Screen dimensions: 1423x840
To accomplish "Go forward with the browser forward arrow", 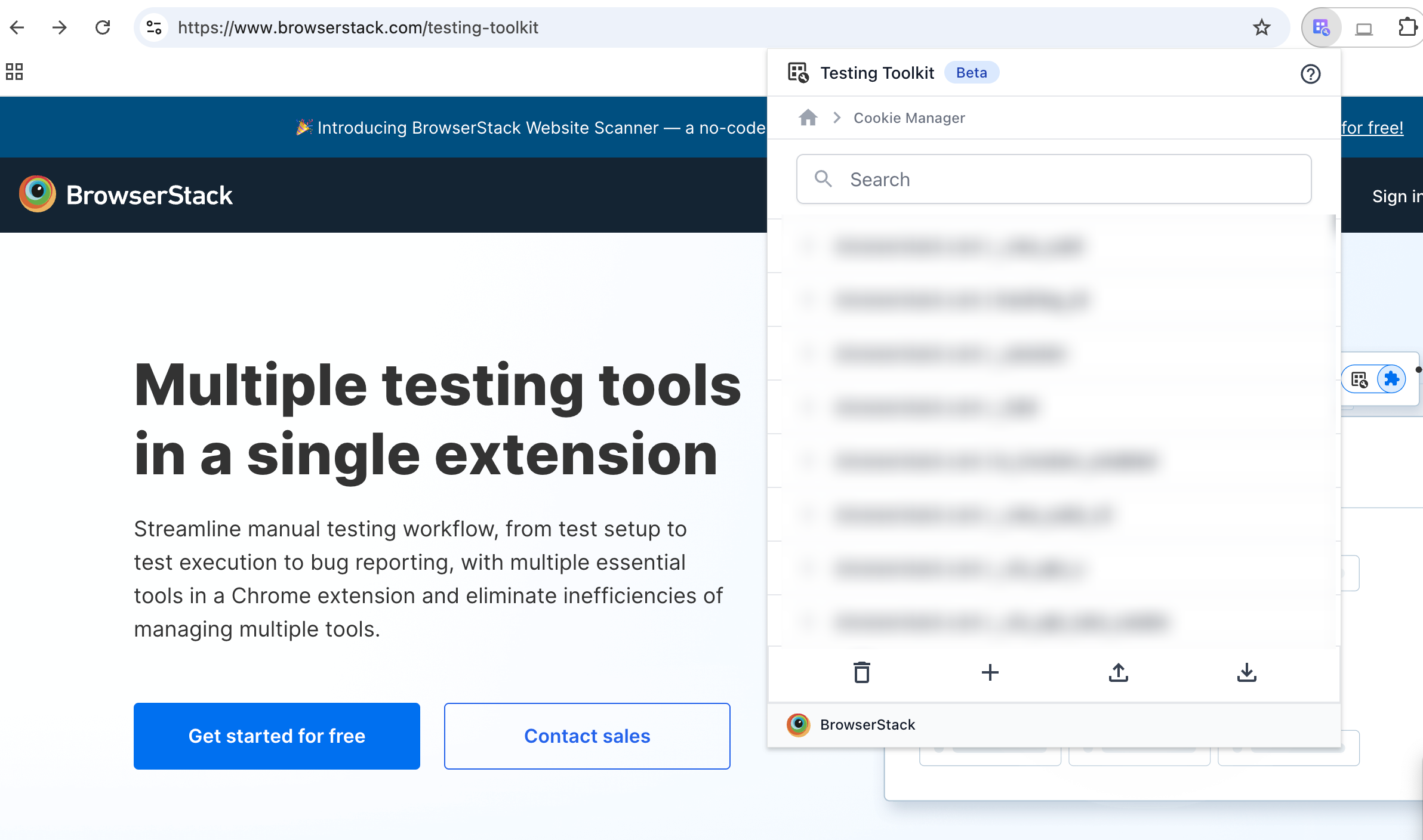I will 59,27.
